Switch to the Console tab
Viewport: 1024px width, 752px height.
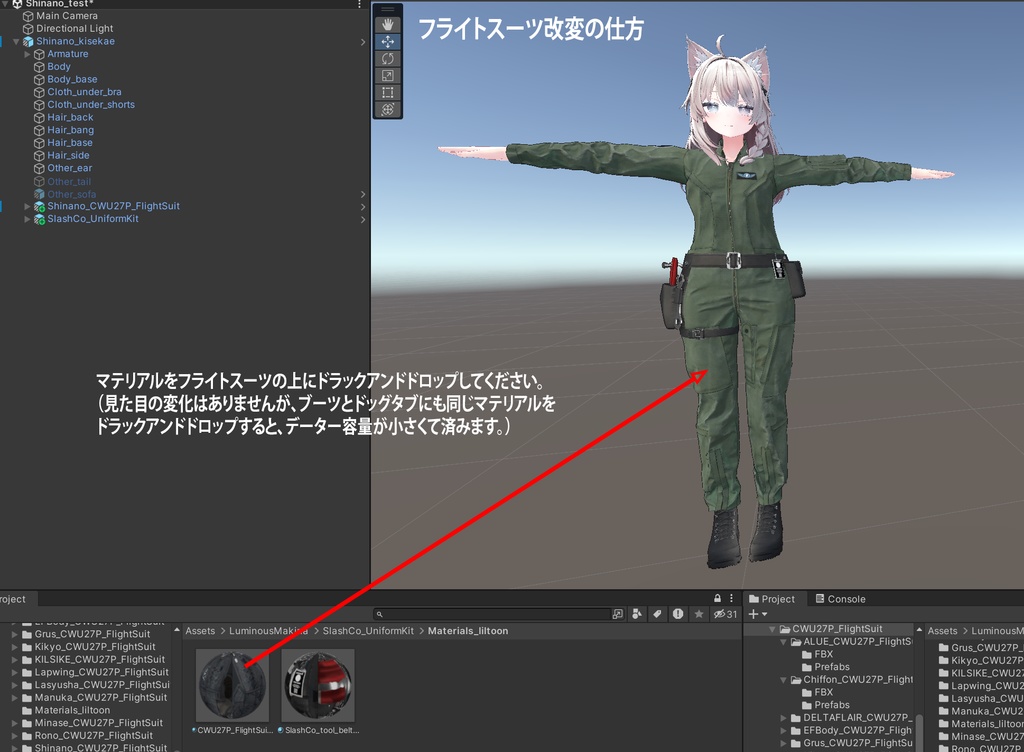tap(843, 598)
